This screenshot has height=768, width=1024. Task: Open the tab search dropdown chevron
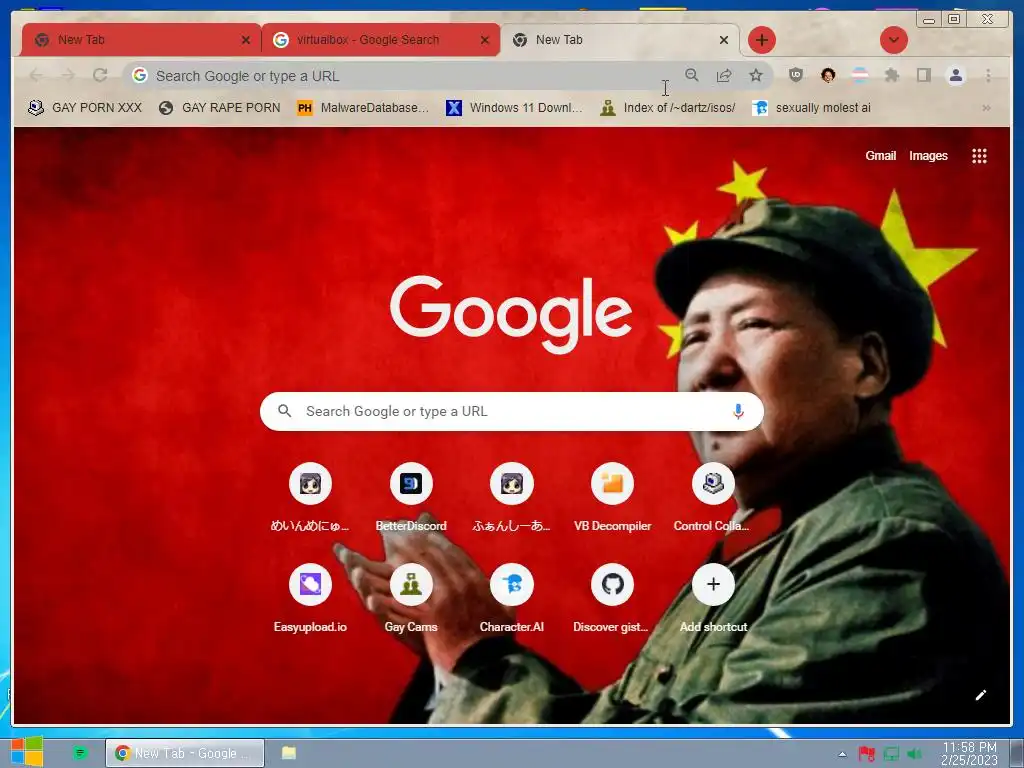[893, 40]
